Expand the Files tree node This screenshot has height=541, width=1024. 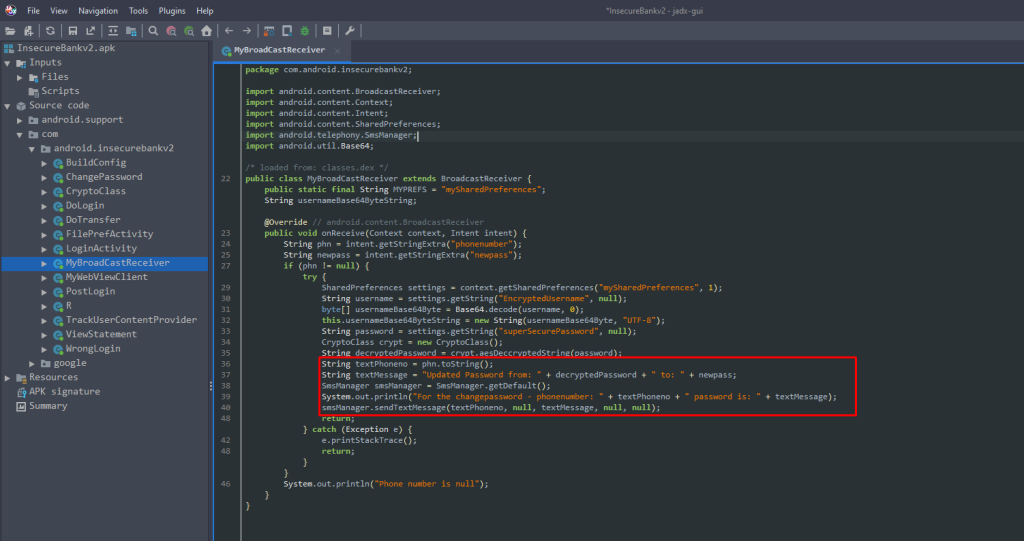(20, 77)
